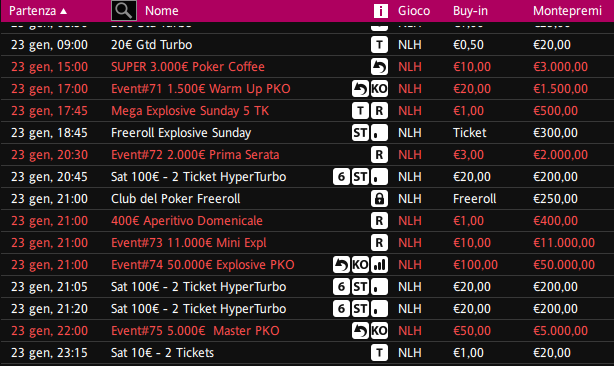Image resolution: width=614 pixels, height=366 pixels.
Task: Select Event#73 11.000€ Mini Expl
Action: click(188, 243)
